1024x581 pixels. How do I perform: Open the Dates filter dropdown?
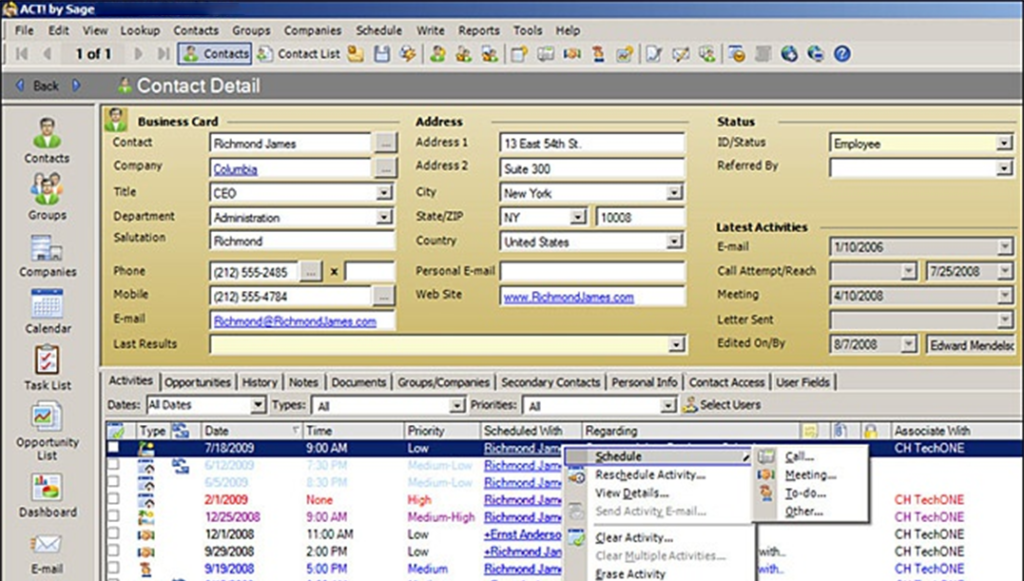click(x=258, y=405)
